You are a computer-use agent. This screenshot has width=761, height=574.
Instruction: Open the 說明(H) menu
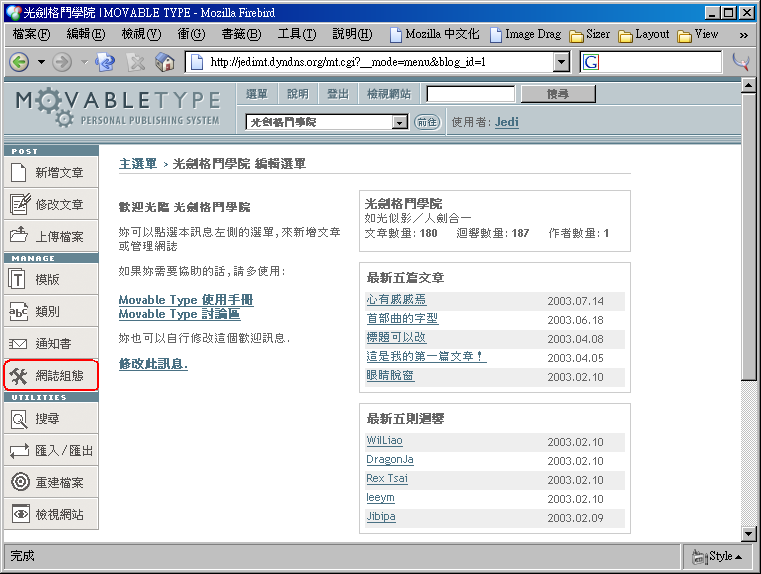[352, 34]
